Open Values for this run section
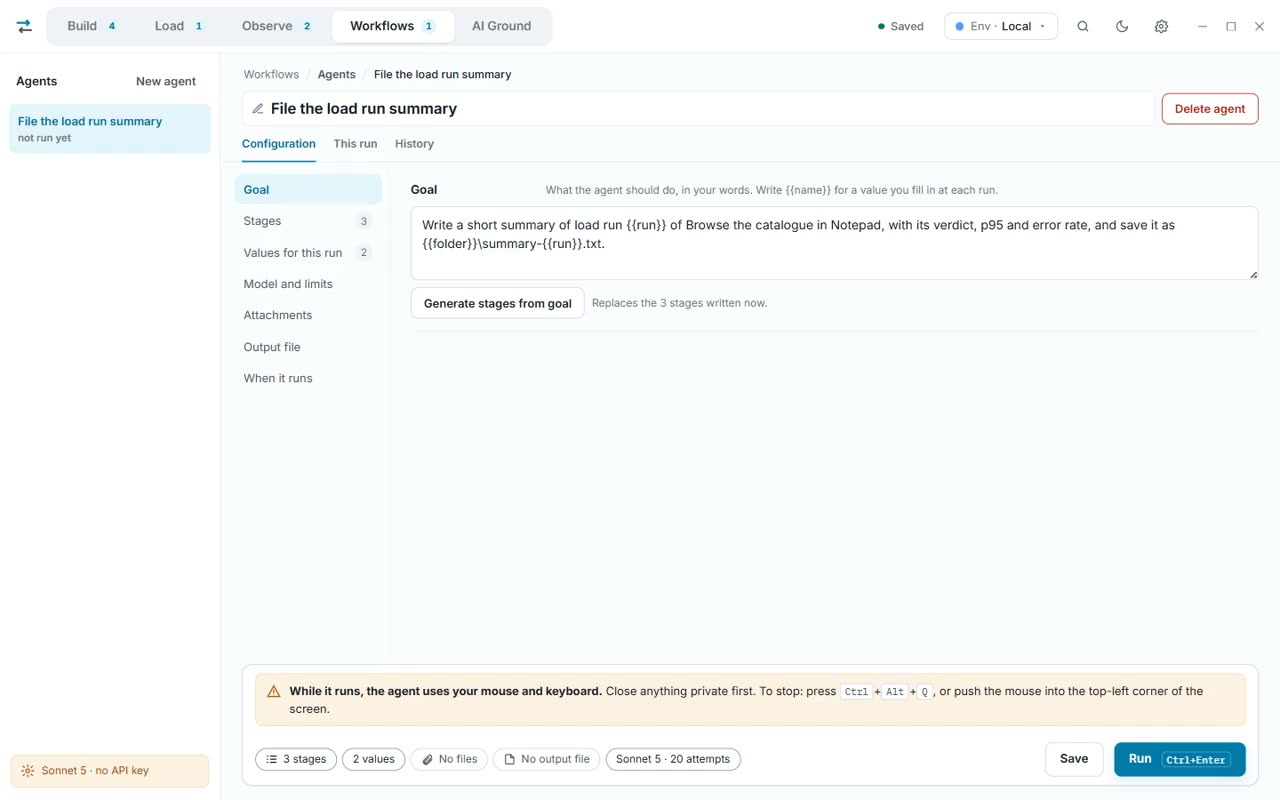This screenshot has height=800, width=1280. [x=308, y=253]
